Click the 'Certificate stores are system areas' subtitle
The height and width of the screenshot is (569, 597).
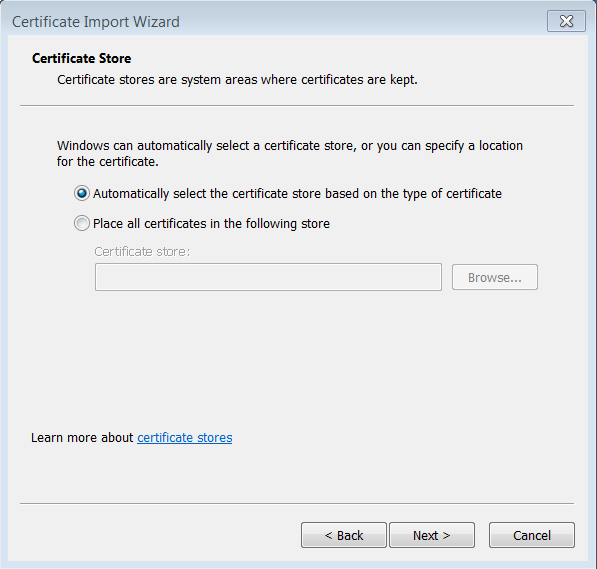[237, 80]
